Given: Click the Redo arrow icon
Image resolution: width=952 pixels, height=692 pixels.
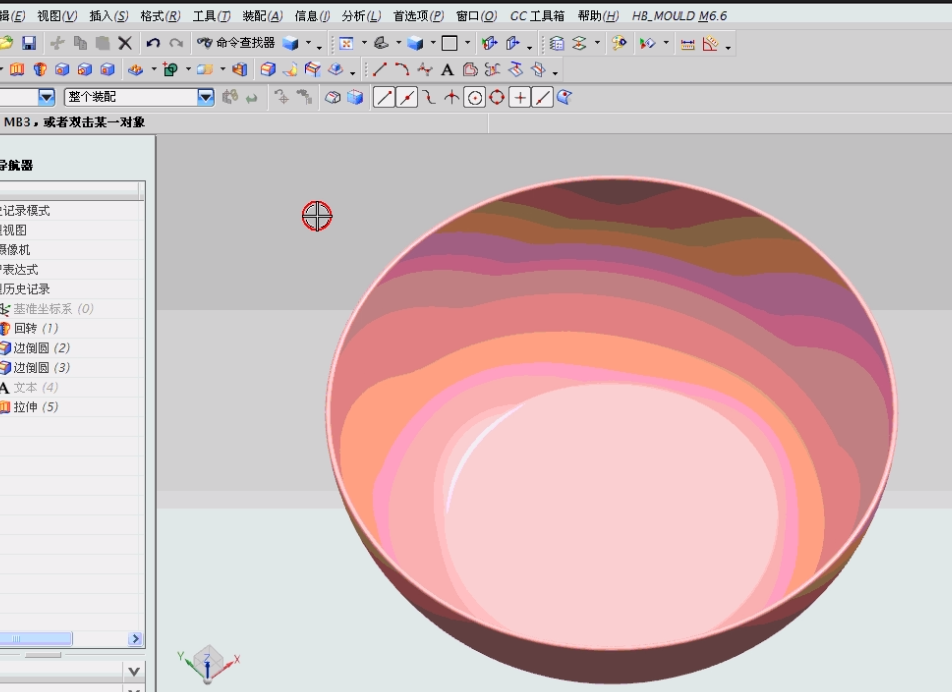Looking at the screenshot, I should 176,43.
